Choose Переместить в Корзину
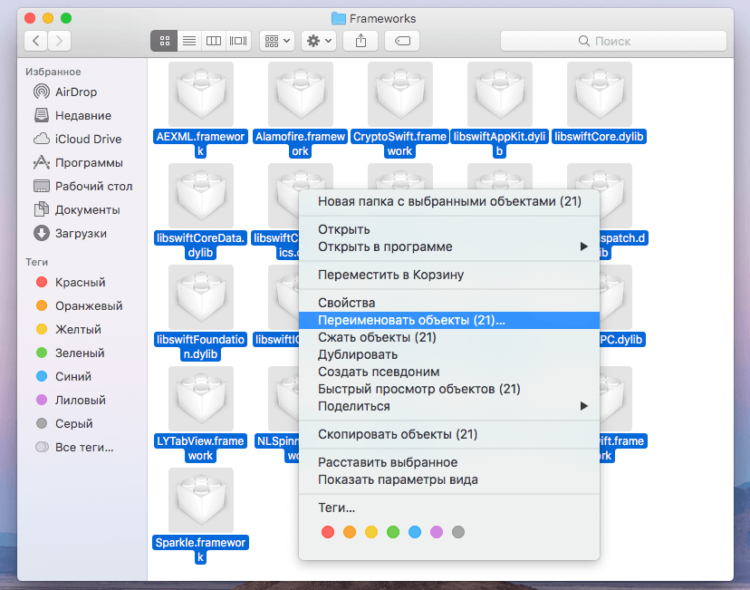 point(449,275)
